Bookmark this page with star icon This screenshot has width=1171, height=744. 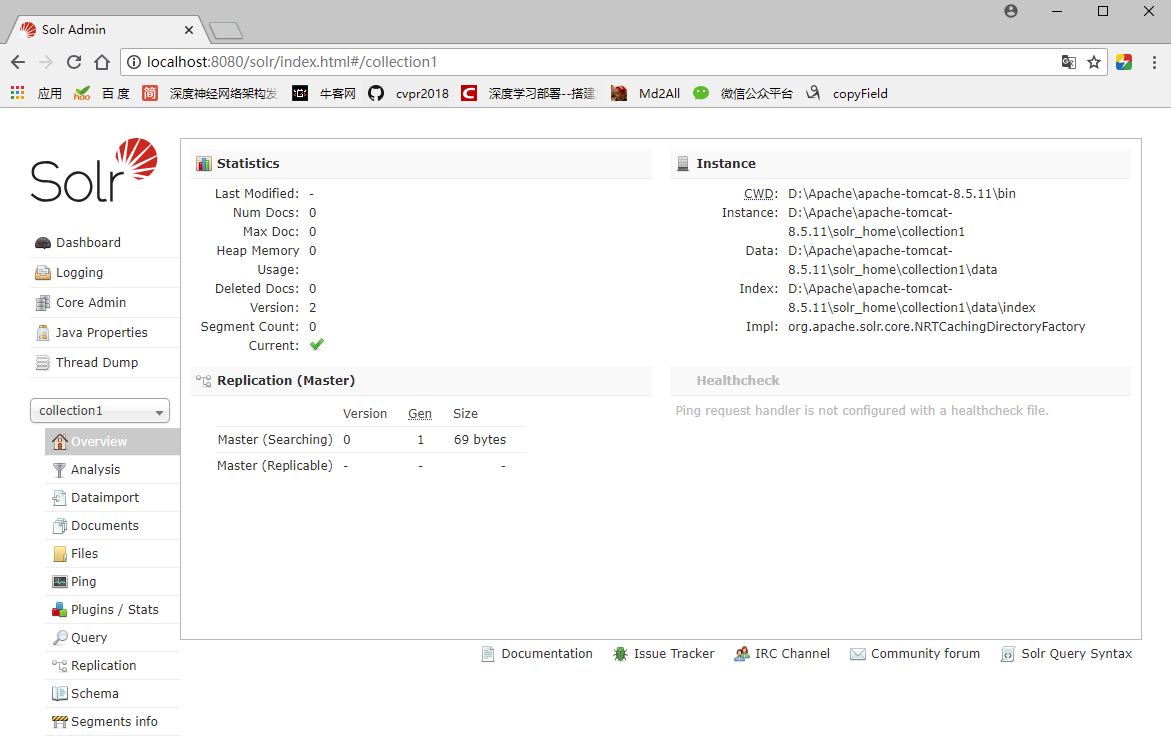[1093, 62]
